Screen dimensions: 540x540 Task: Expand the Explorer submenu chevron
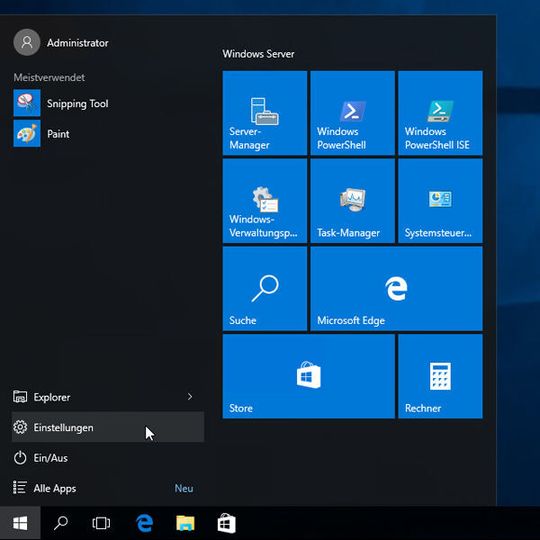(190, 397)
